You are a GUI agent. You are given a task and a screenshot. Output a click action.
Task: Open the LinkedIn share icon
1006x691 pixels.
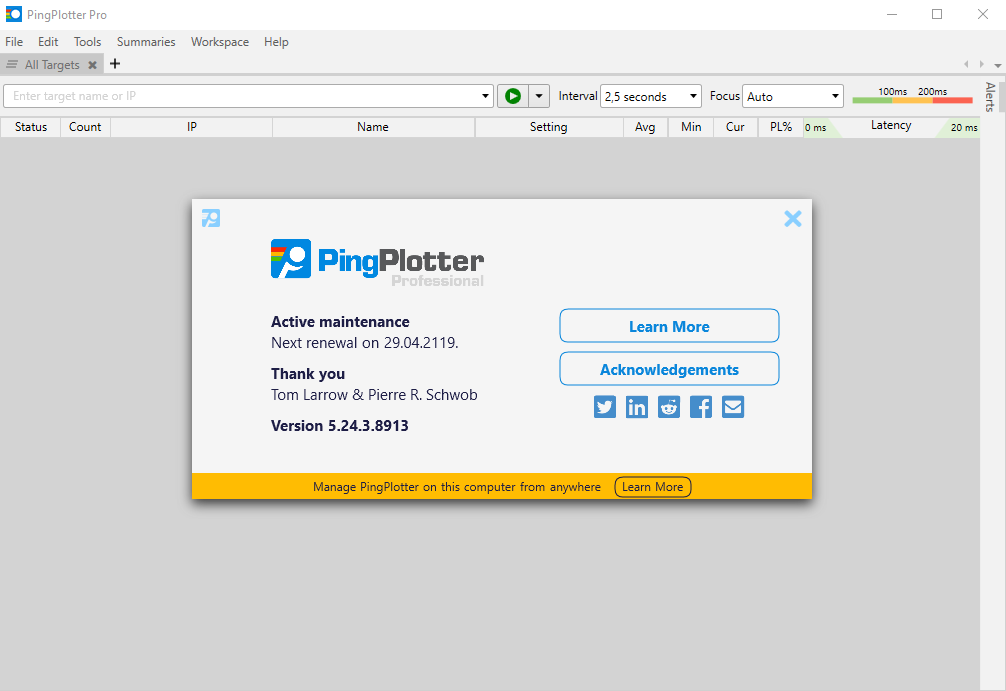coord(636,407)
